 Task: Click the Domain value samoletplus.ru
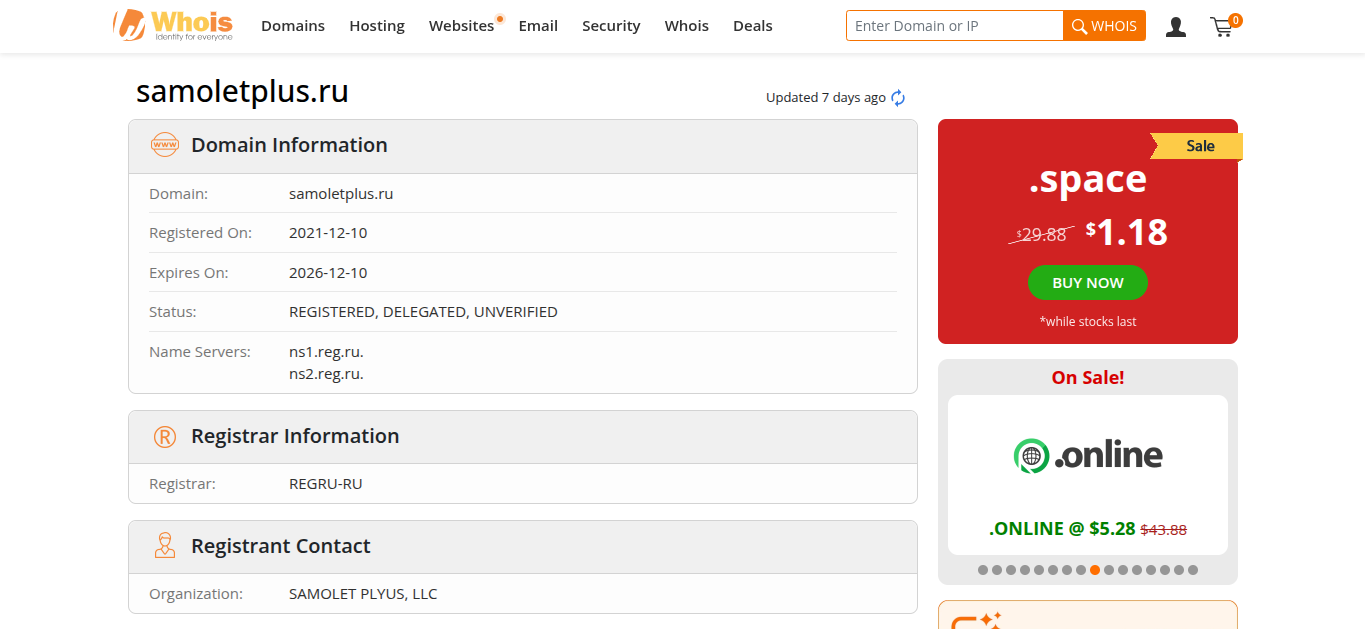point(341,194)
